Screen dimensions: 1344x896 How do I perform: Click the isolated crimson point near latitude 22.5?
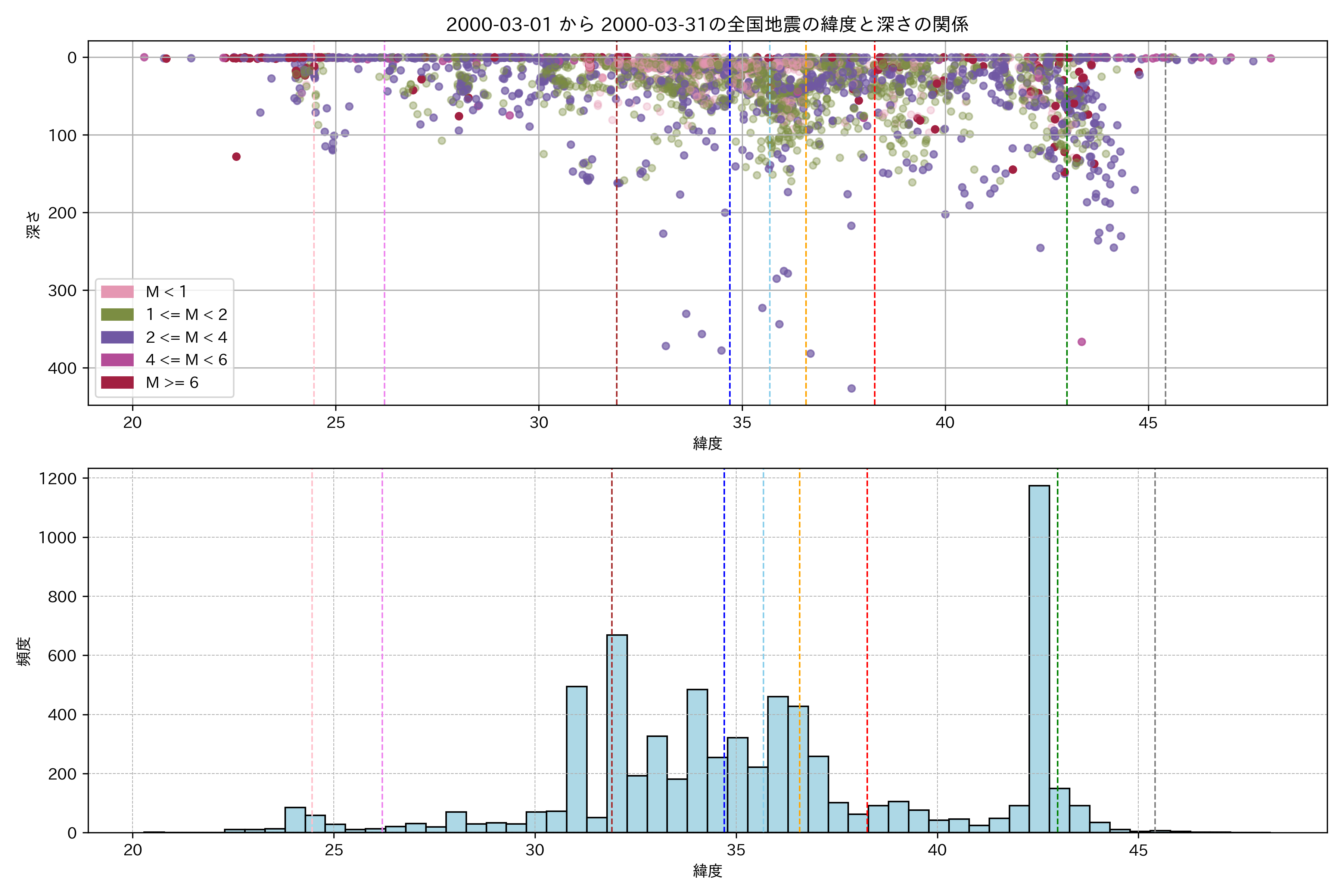237,156
